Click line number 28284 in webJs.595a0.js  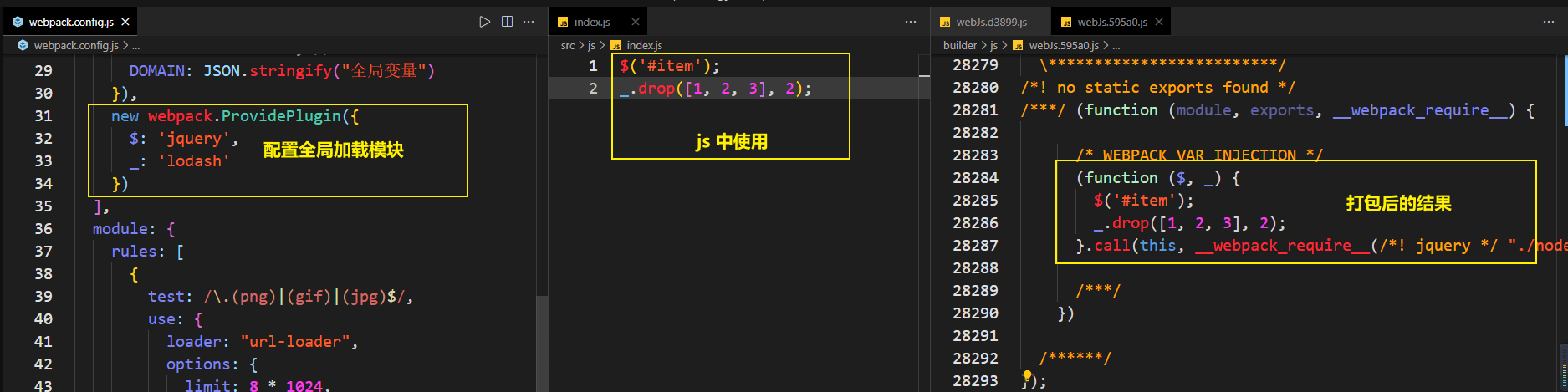pos(975,178)
